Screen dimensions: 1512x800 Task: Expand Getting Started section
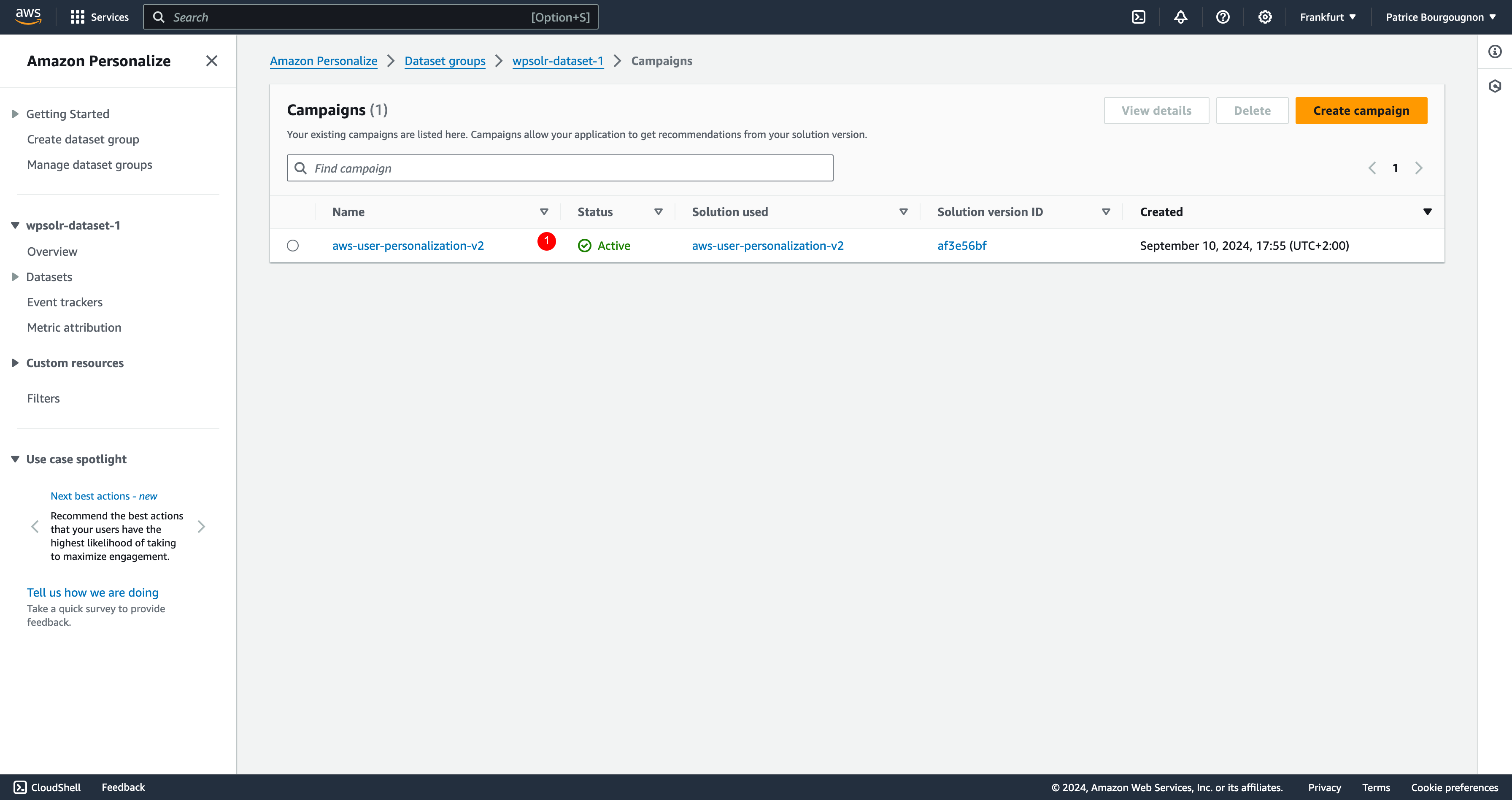click(15, 114)
